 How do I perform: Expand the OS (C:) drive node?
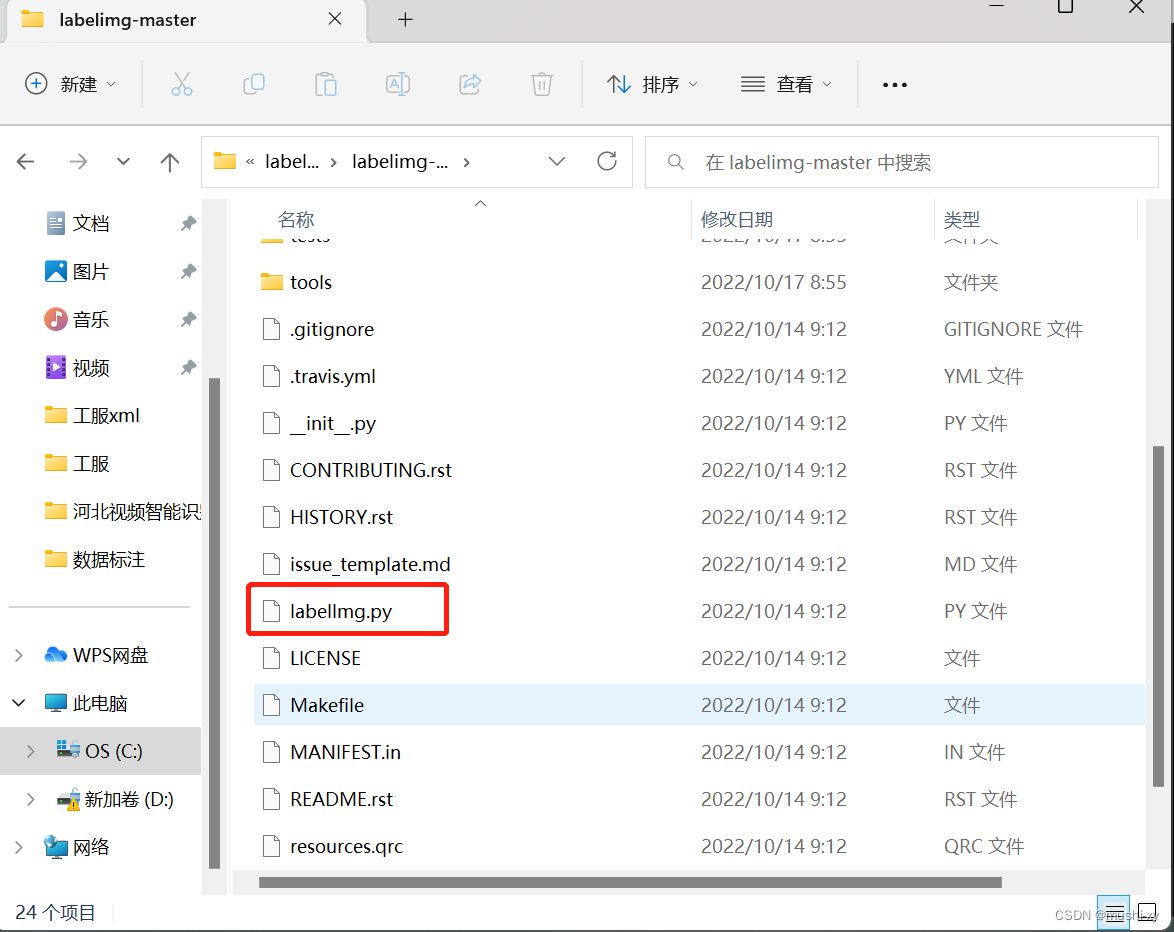click(31, 752)
